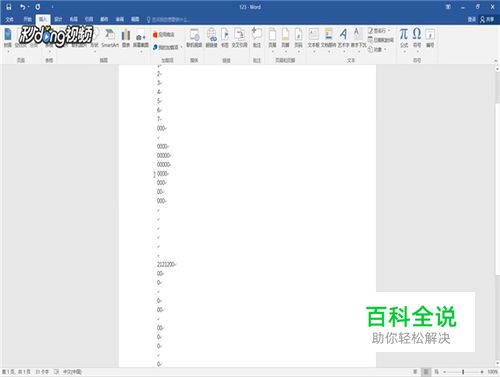Viewport: 500px width, 377px height.
Task: Open the Layout (布局) tab
Action: pyautogui.click(x=74, y=19)
